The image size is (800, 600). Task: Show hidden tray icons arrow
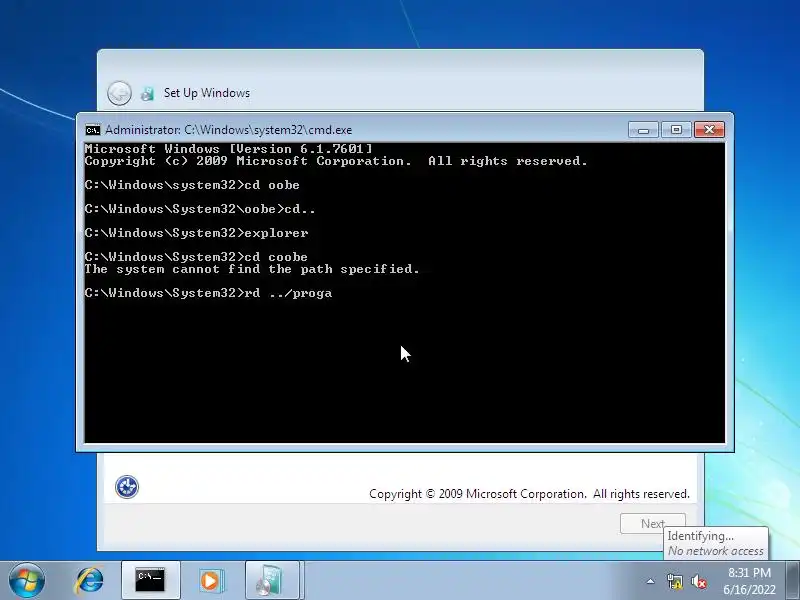(651, 581)
